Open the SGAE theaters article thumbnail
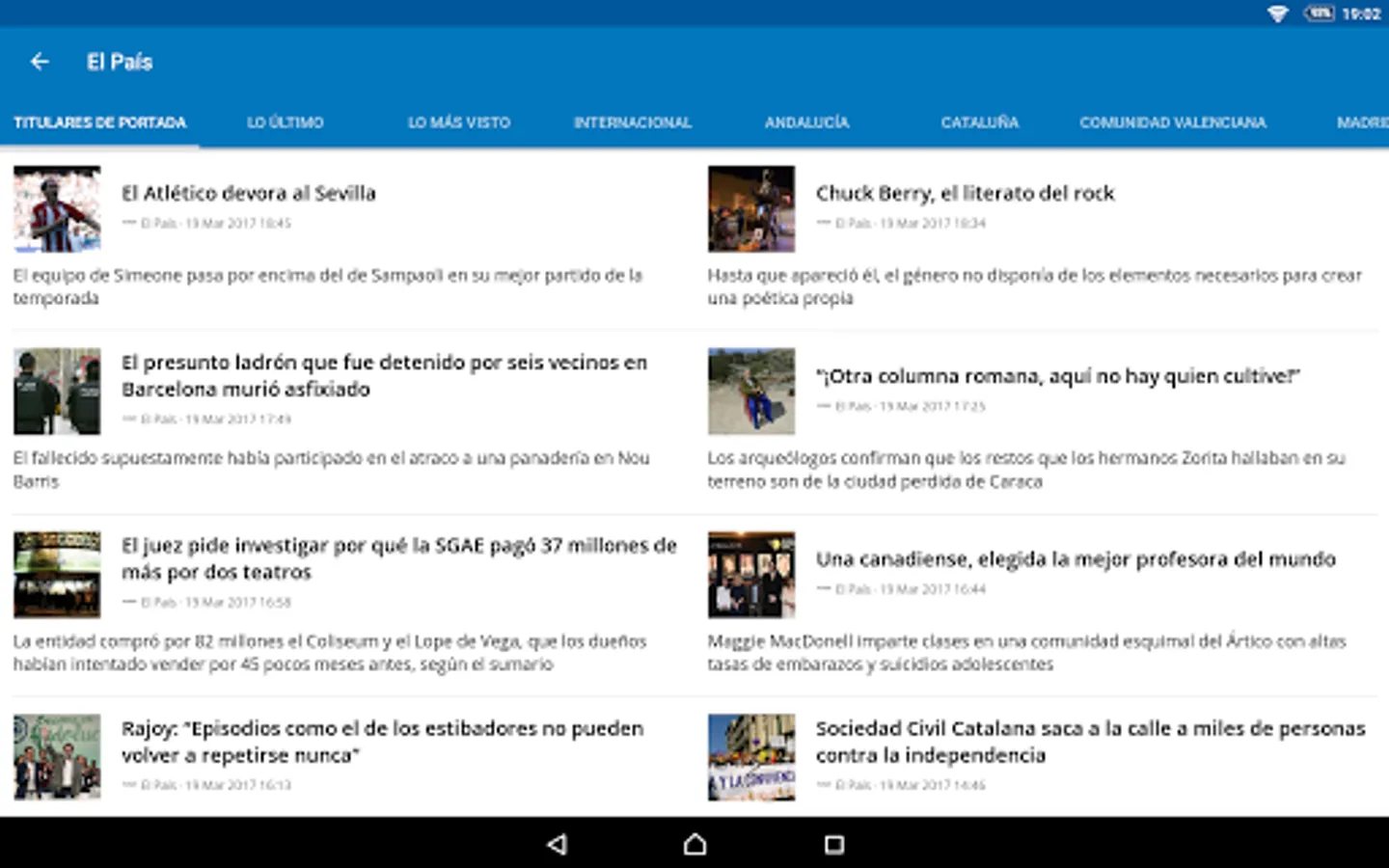The width and height of the screenshot is (1389, 868). click(57, 575)
